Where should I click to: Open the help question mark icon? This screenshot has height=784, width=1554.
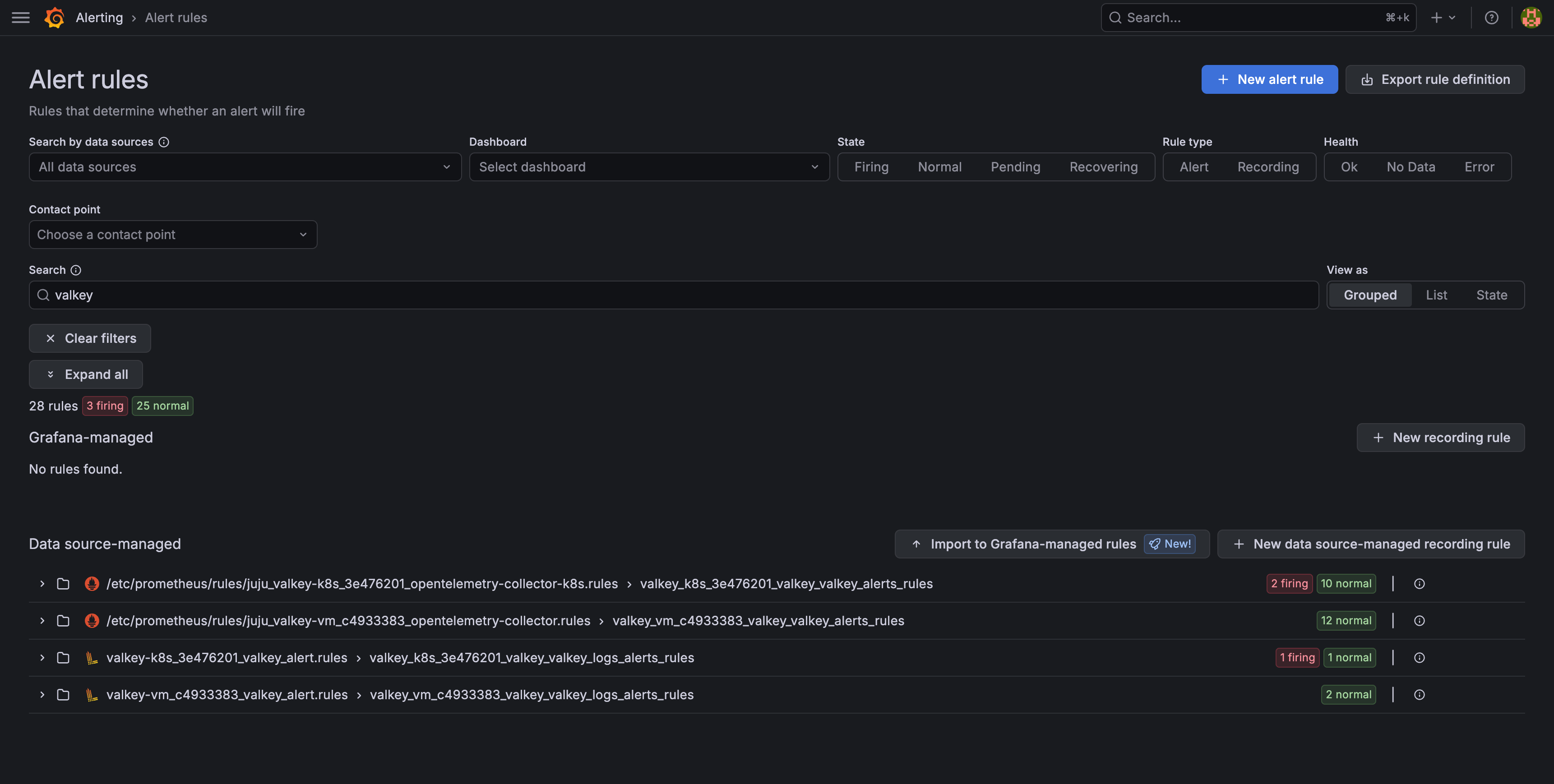coord(1491,18)
